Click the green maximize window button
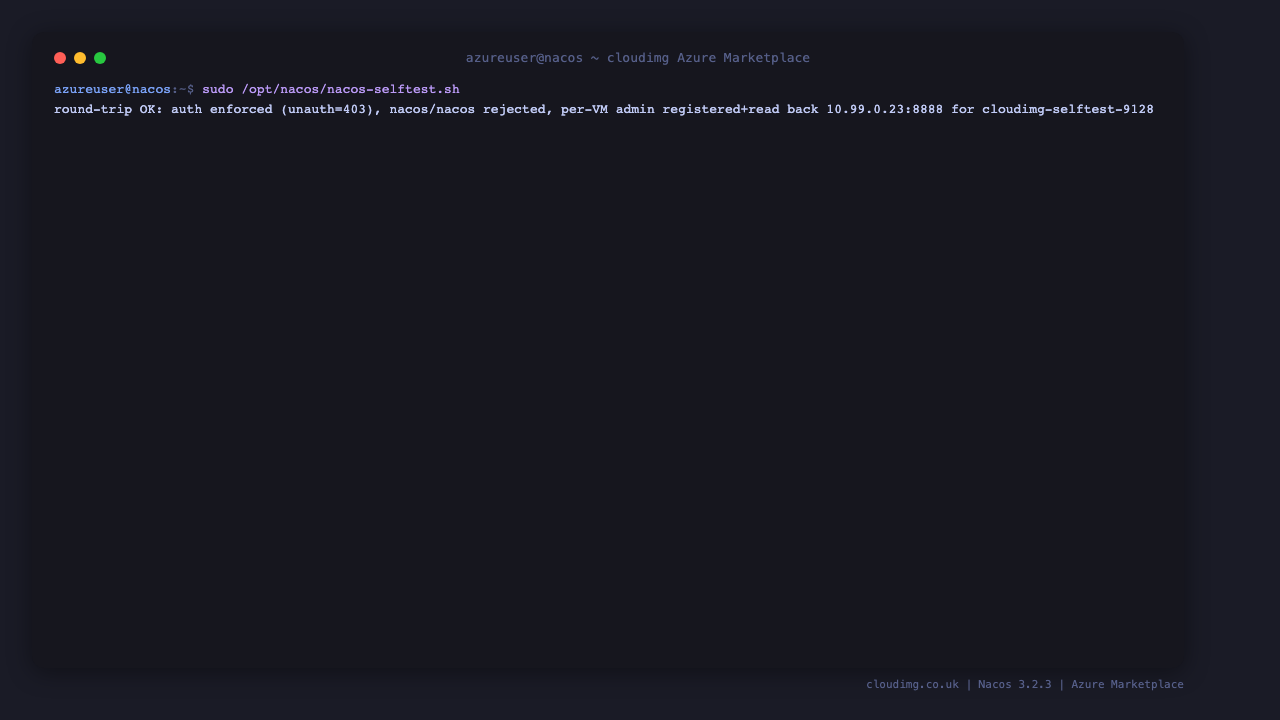This screenshot has height=720, width=1280. 100,58
